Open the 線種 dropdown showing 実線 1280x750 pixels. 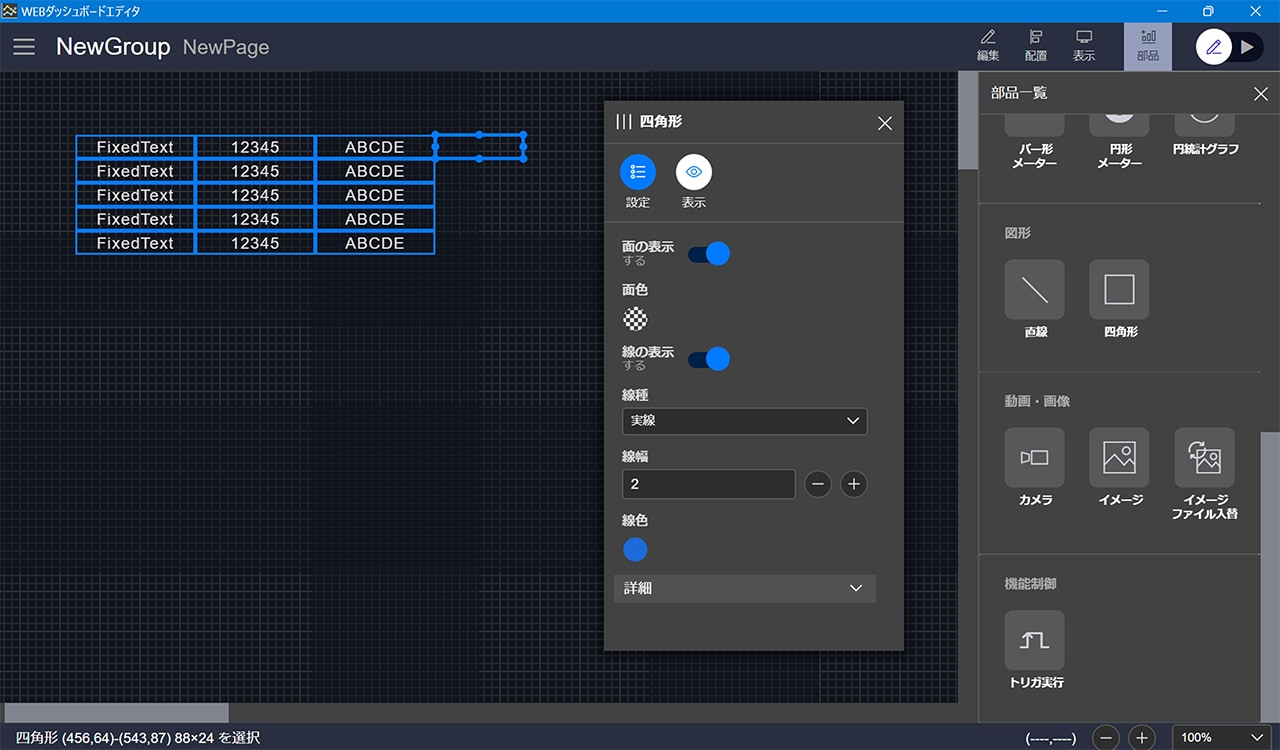point(744,421)
